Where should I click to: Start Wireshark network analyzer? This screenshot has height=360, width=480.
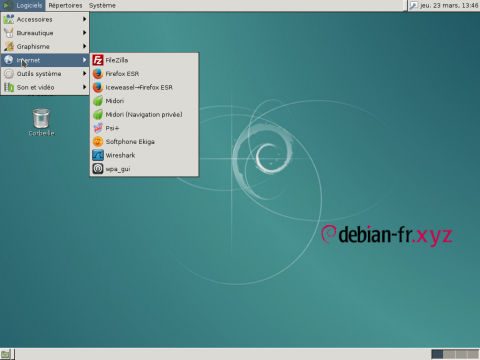coord(144,155)
